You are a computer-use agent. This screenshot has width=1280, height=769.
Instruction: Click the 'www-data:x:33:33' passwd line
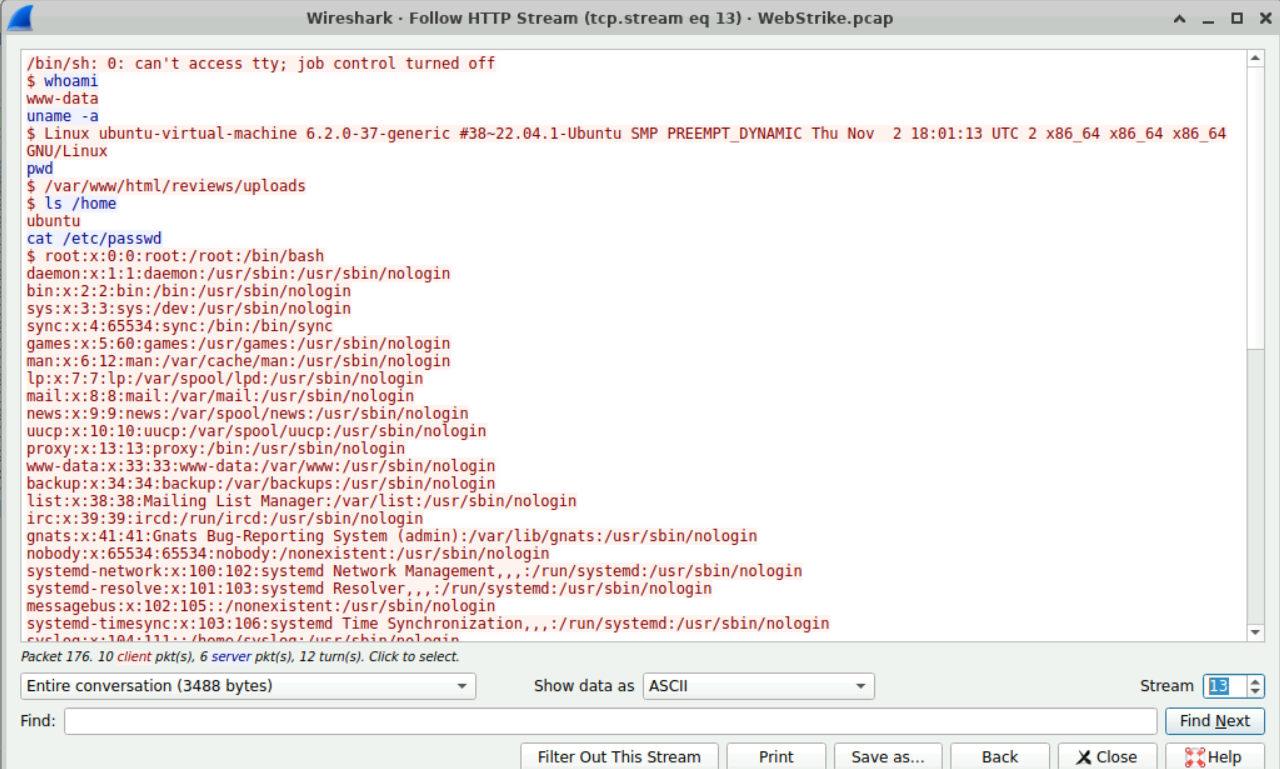tap(261, 466)
